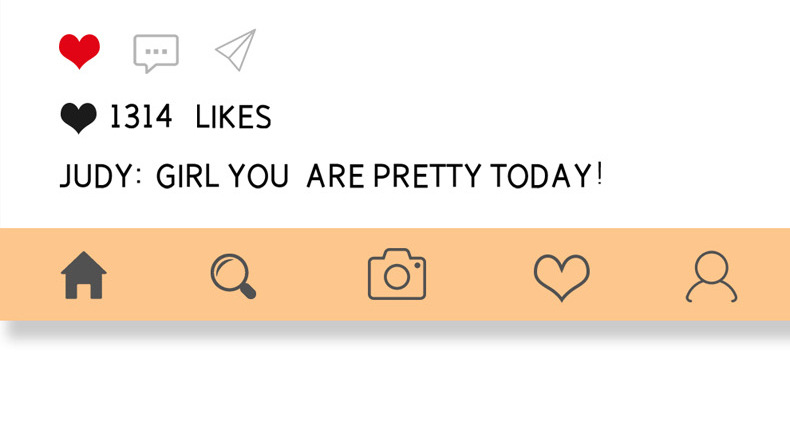Share the post with the paper plane icon
The height and width of the screenshot is (447, 790).
236,50
